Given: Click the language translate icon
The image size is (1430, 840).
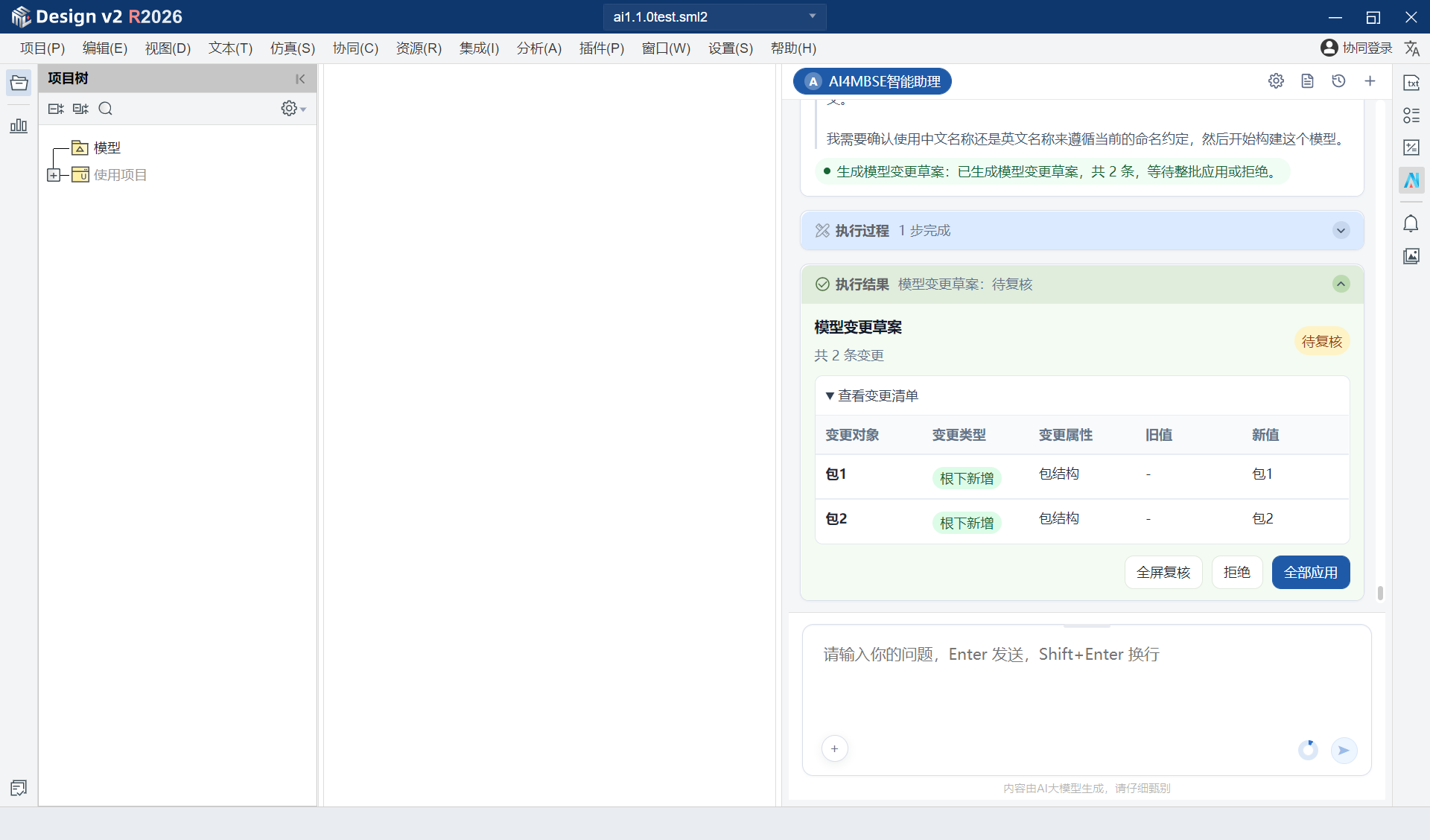Looking at the screenshot, I should click(x=1412, y=48).
